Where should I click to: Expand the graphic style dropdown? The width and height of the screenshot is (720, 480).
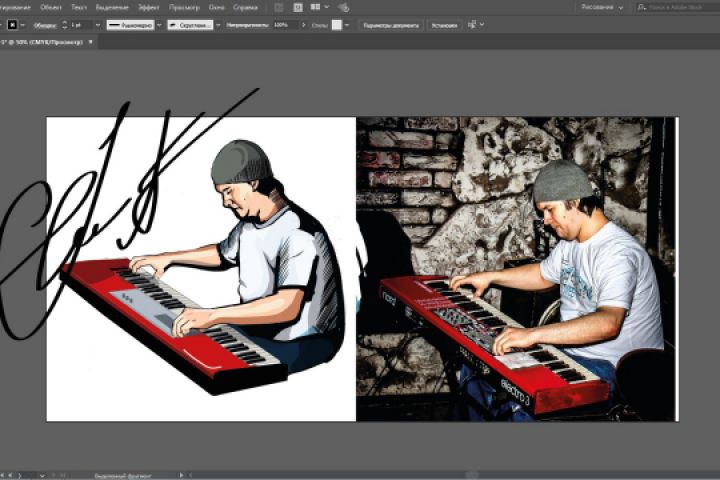pyautogui.click(x=347, y=25)
